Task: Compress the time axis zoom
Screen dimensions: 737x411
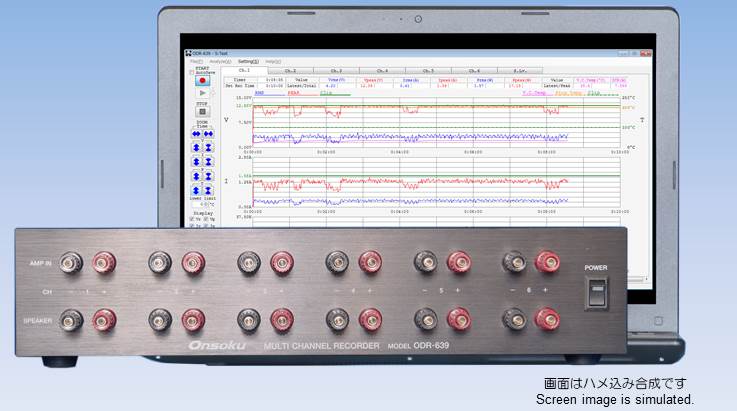Action: tap(208, 134)
